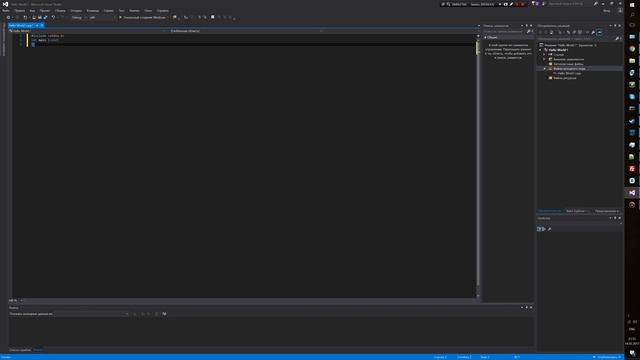Close the Hello World.cpp editor tab
Image resolution: width=640 pixels, height=360 pixels.
(x=42, y=25)
